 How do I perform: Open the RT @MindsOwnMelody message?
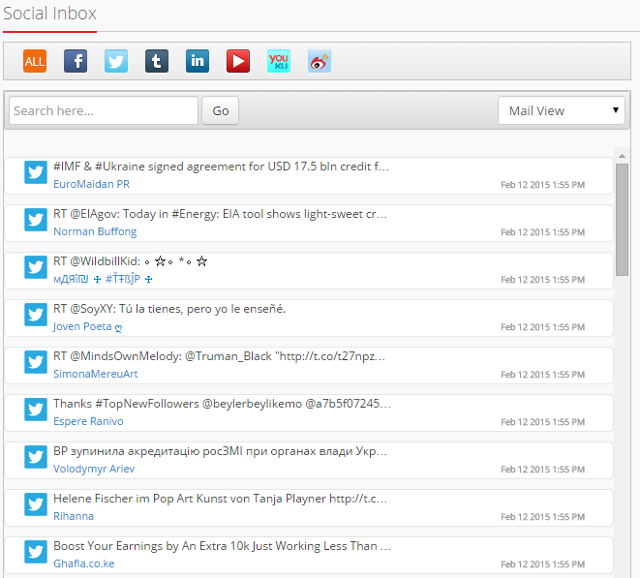(x=219, y=356)
